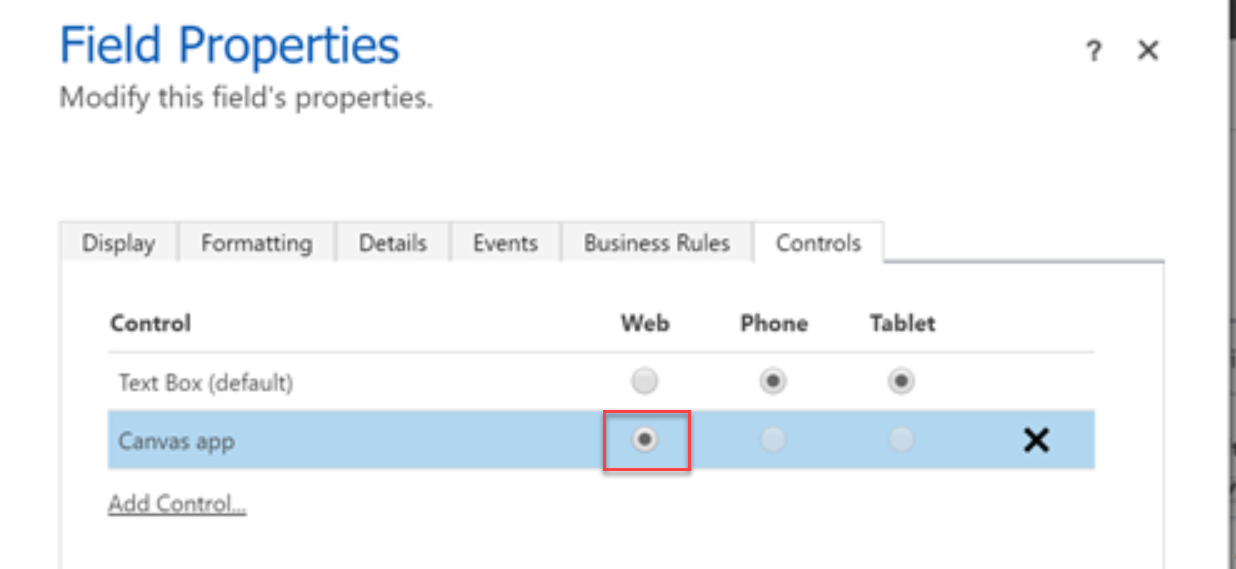
Task: Select the Canvas app row label
Action: point(176,440)
